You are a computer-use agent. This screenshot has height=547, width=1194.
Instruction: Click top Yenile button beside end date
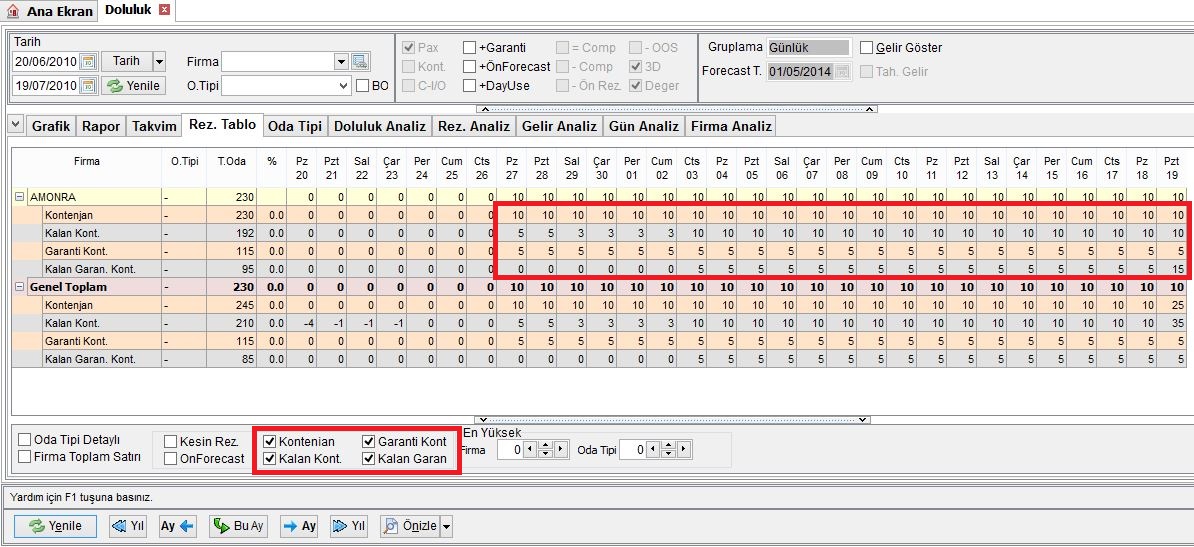coord(133,85)
